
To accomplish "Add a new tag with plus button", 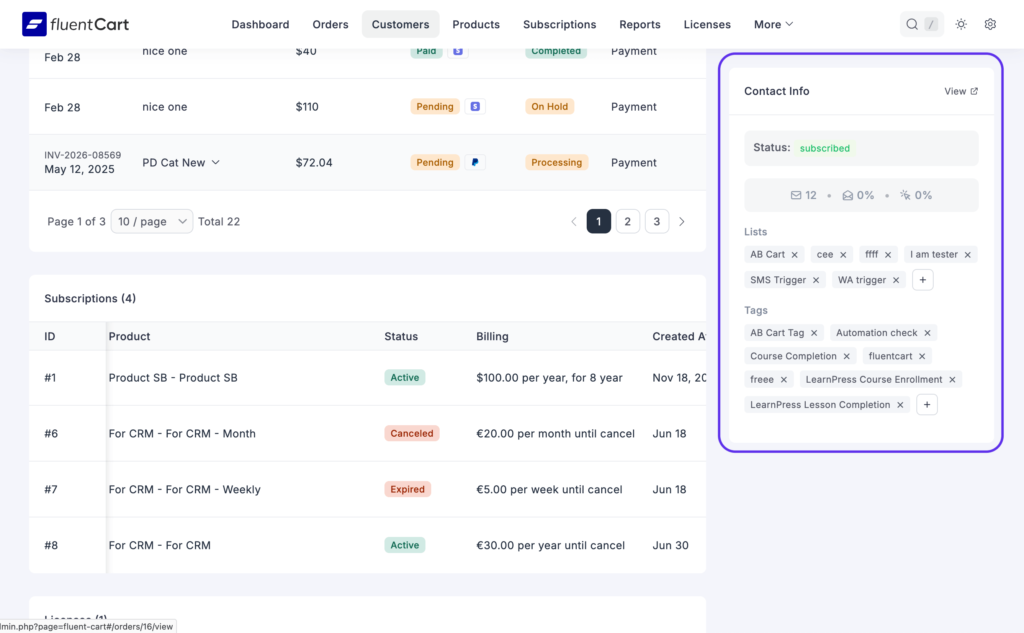I will point(927,404).
